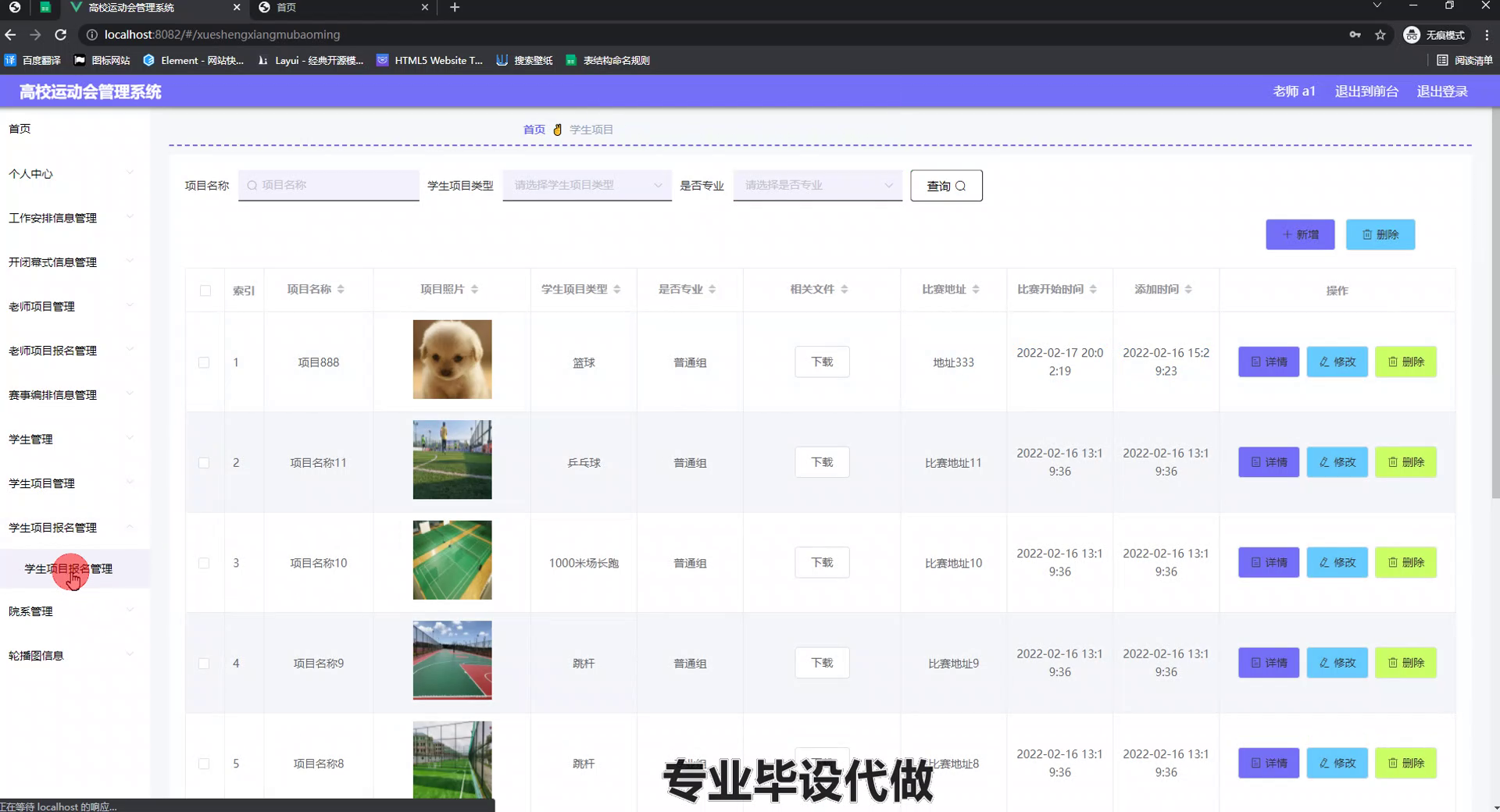This screenshot has width=1500, height=812.
Task: Click 退出登录 in the header
Action: tap(1442, 91)
